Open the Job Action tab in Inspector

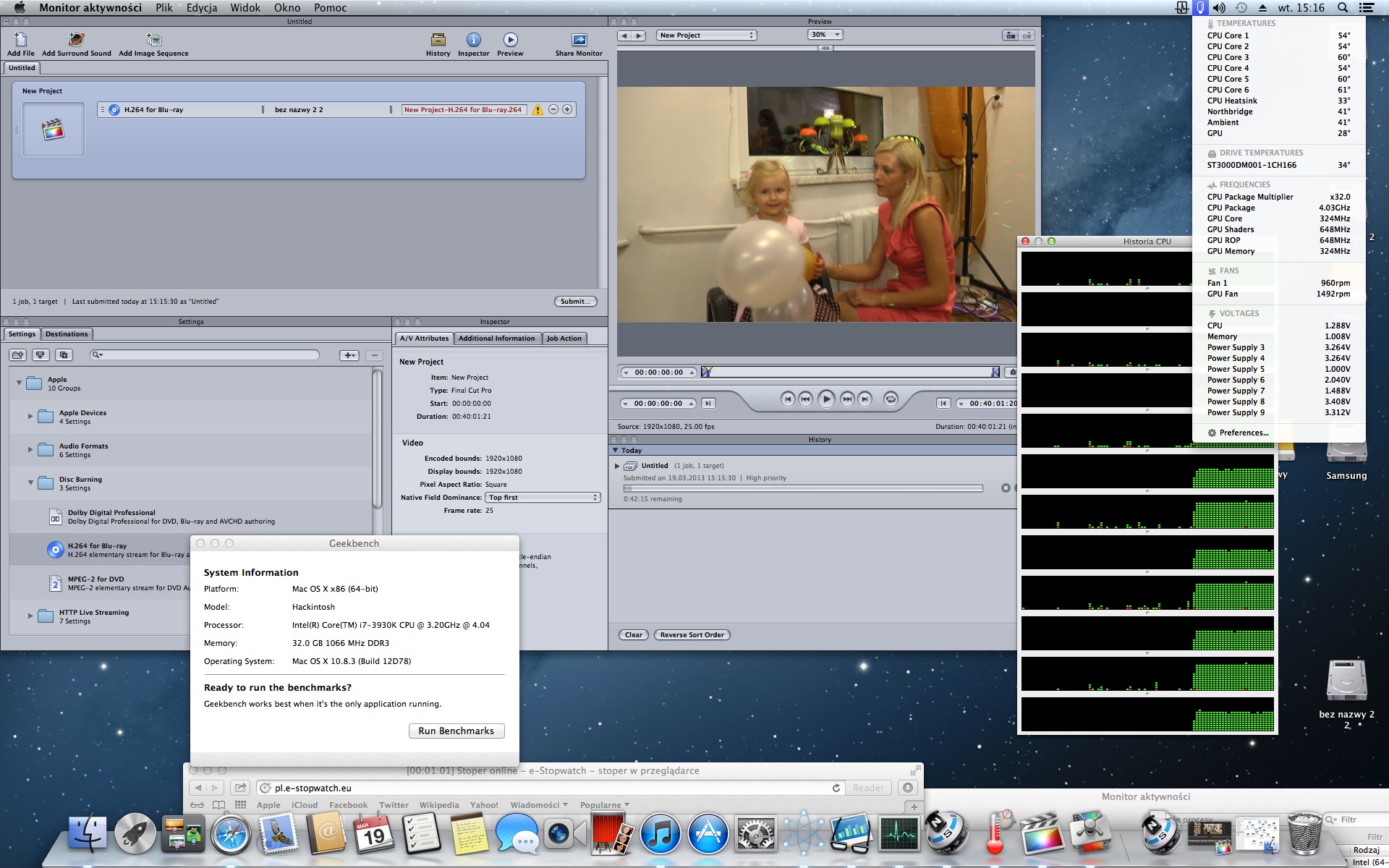pos(564,339)
